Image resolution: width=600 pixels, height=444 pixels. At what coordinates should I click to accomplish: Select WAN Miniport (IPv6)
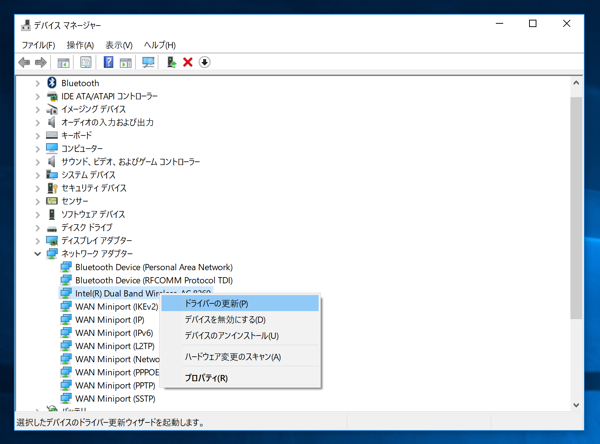(x=114, y=333)
